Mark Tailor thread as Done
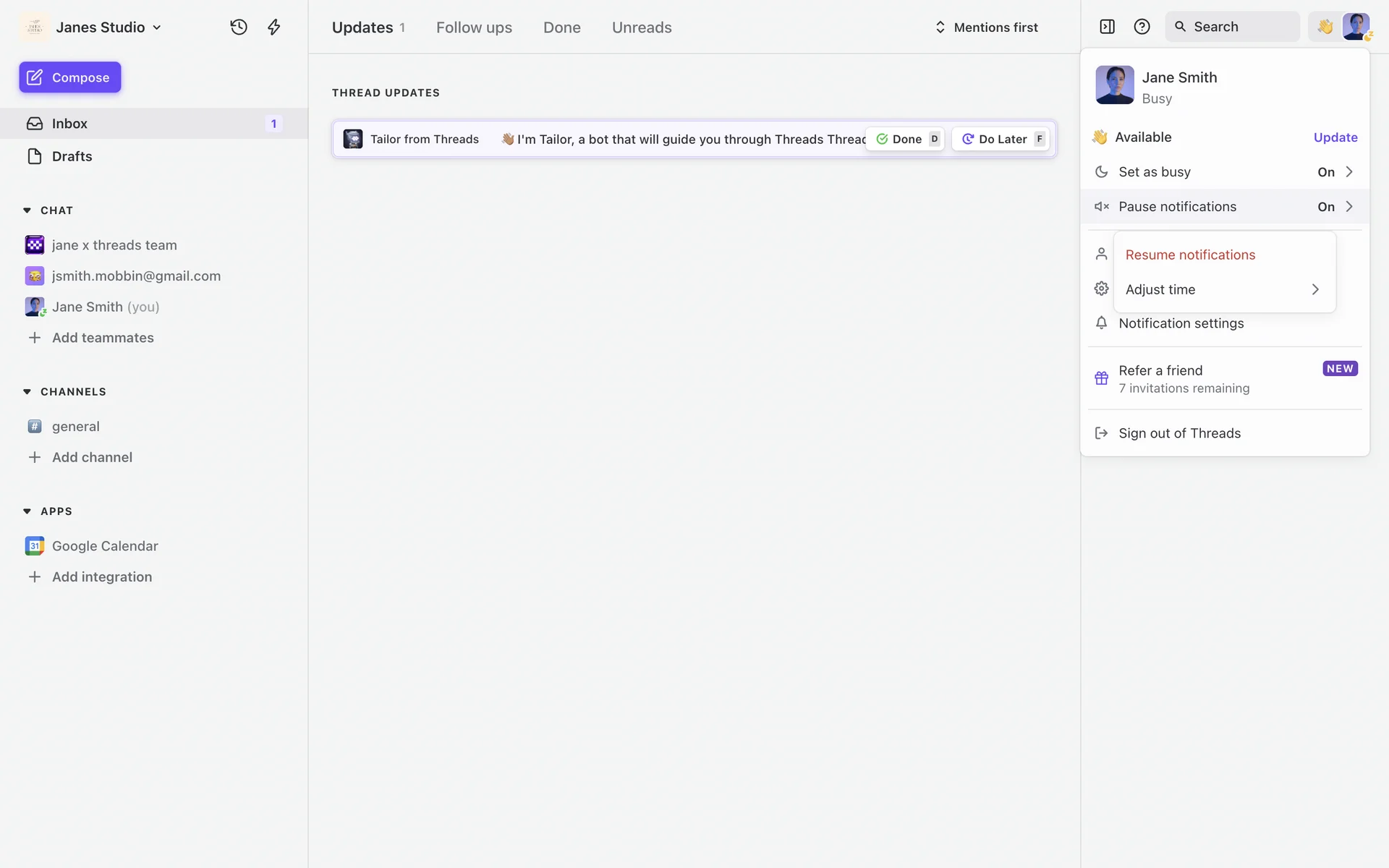Screen dimensions: 1389x868 click(x=906, y=139)
